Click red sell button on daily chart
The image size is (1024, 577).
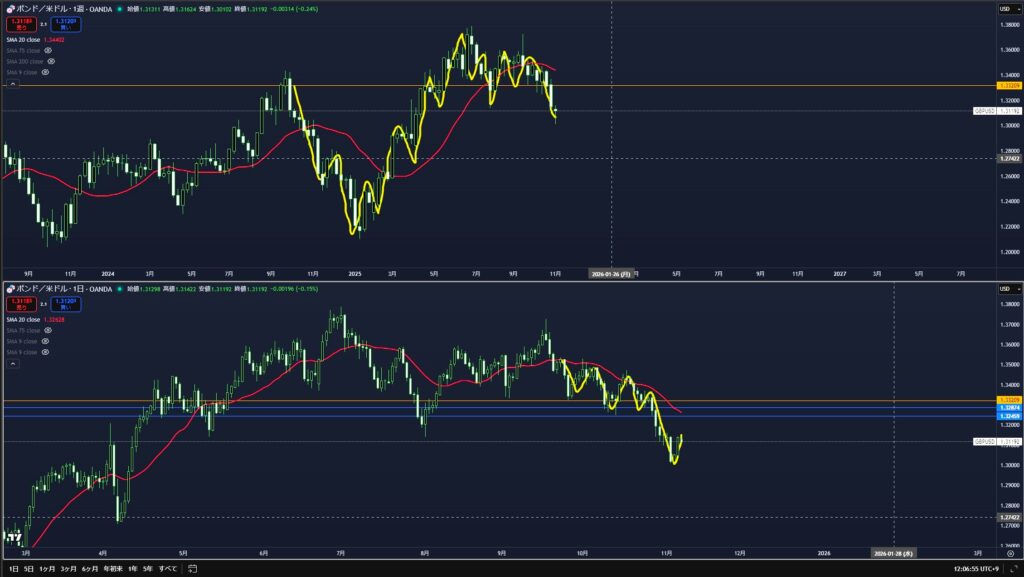tap(21, 302)
